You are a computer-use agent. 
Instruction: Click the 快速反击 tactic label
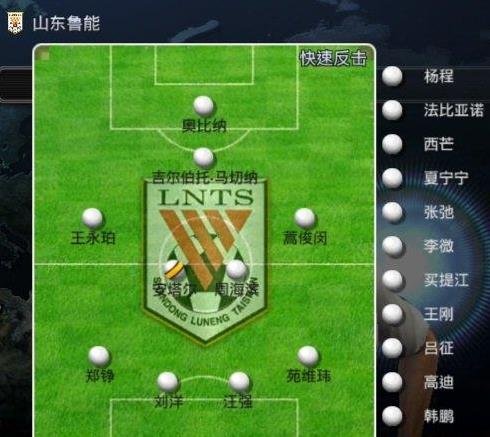(333, 59)
